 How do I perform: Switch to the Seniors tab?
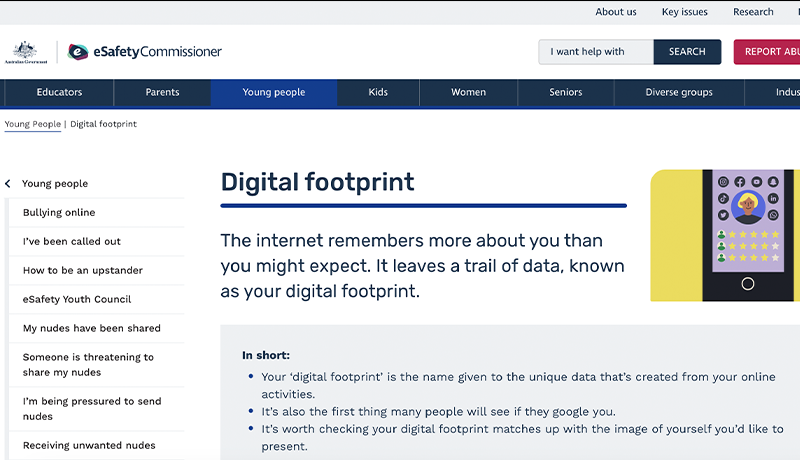click(565, 93)
